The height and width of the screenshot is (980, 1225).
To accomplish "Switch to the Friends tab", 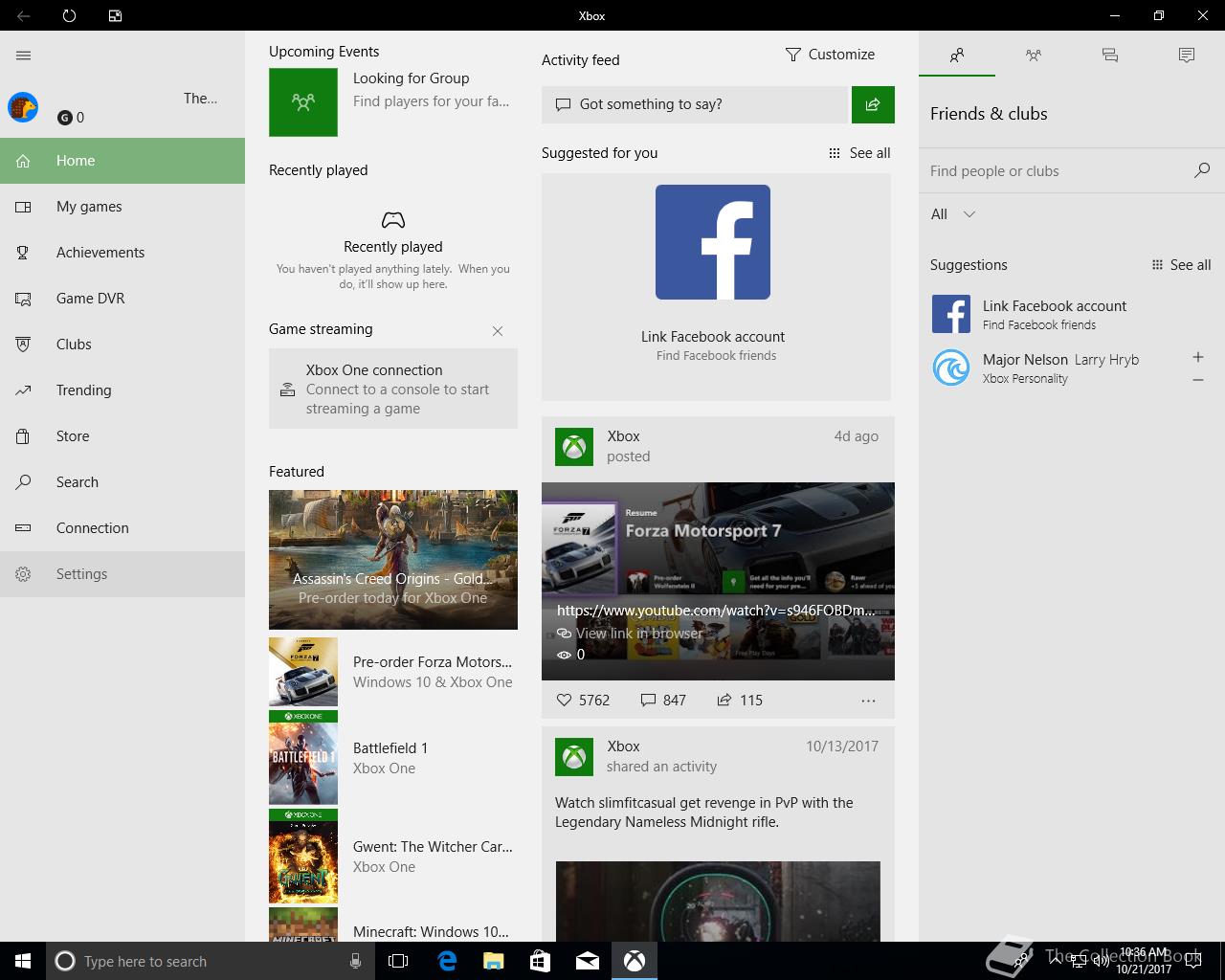I will tap(957, 56).
